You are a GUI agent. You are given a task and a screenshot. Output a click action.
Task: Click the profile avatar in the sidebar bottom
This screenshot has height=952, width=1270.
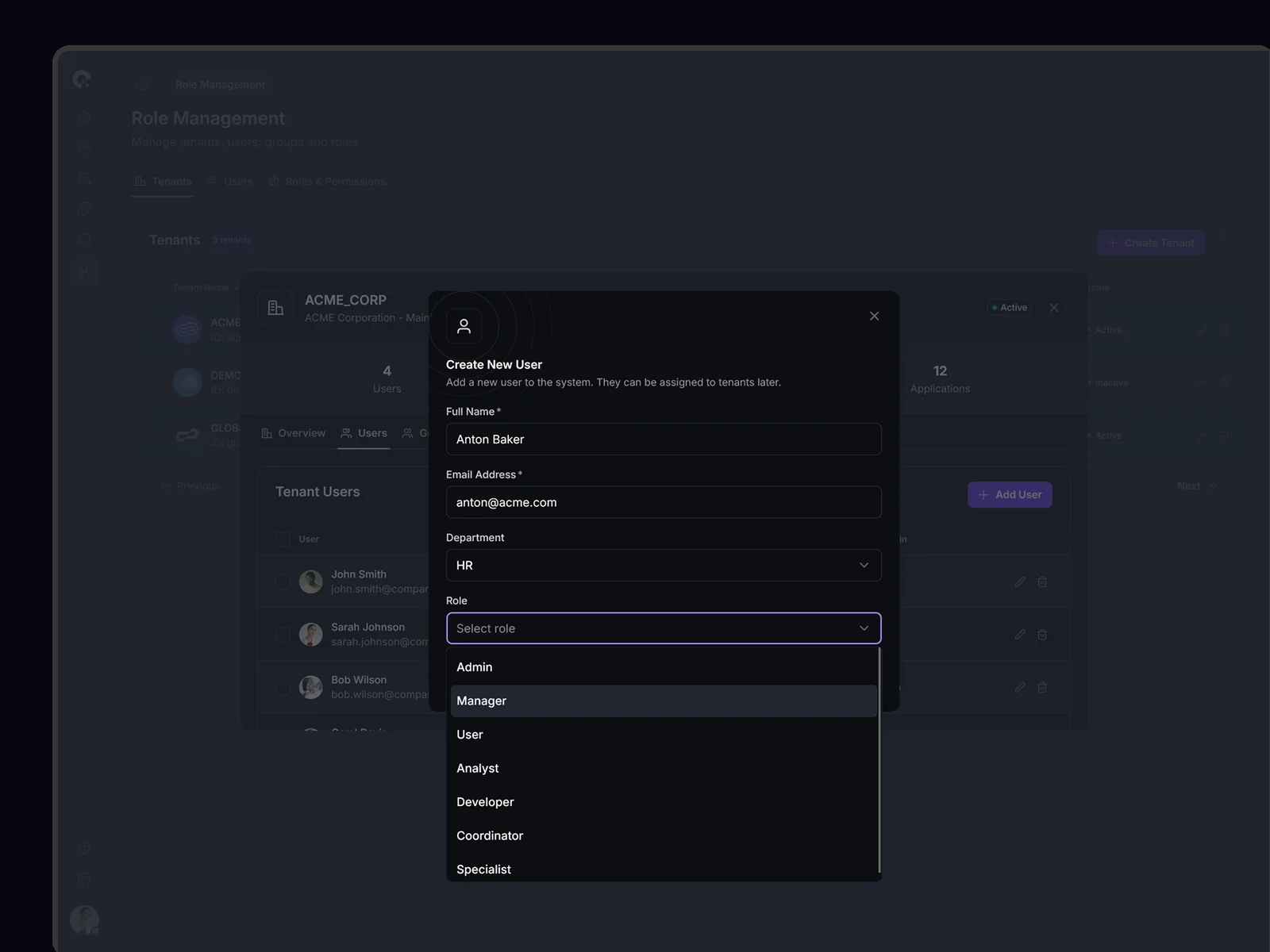[84, 919]
